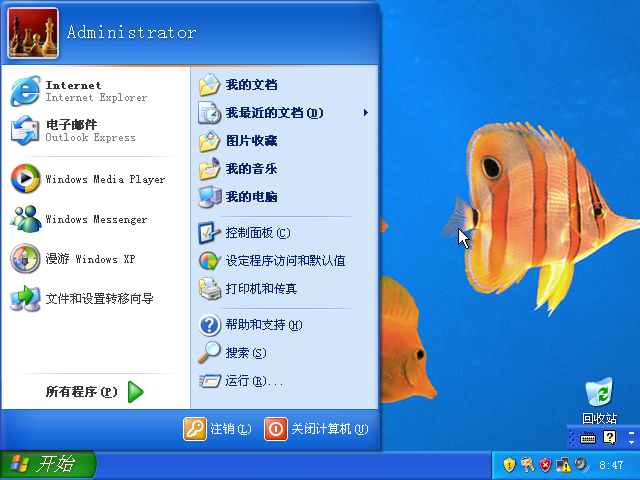The height and width of the screenshot is (480, 640).
Task: Open 控制面板 control panel icon
Action: [x=210, y=233]
